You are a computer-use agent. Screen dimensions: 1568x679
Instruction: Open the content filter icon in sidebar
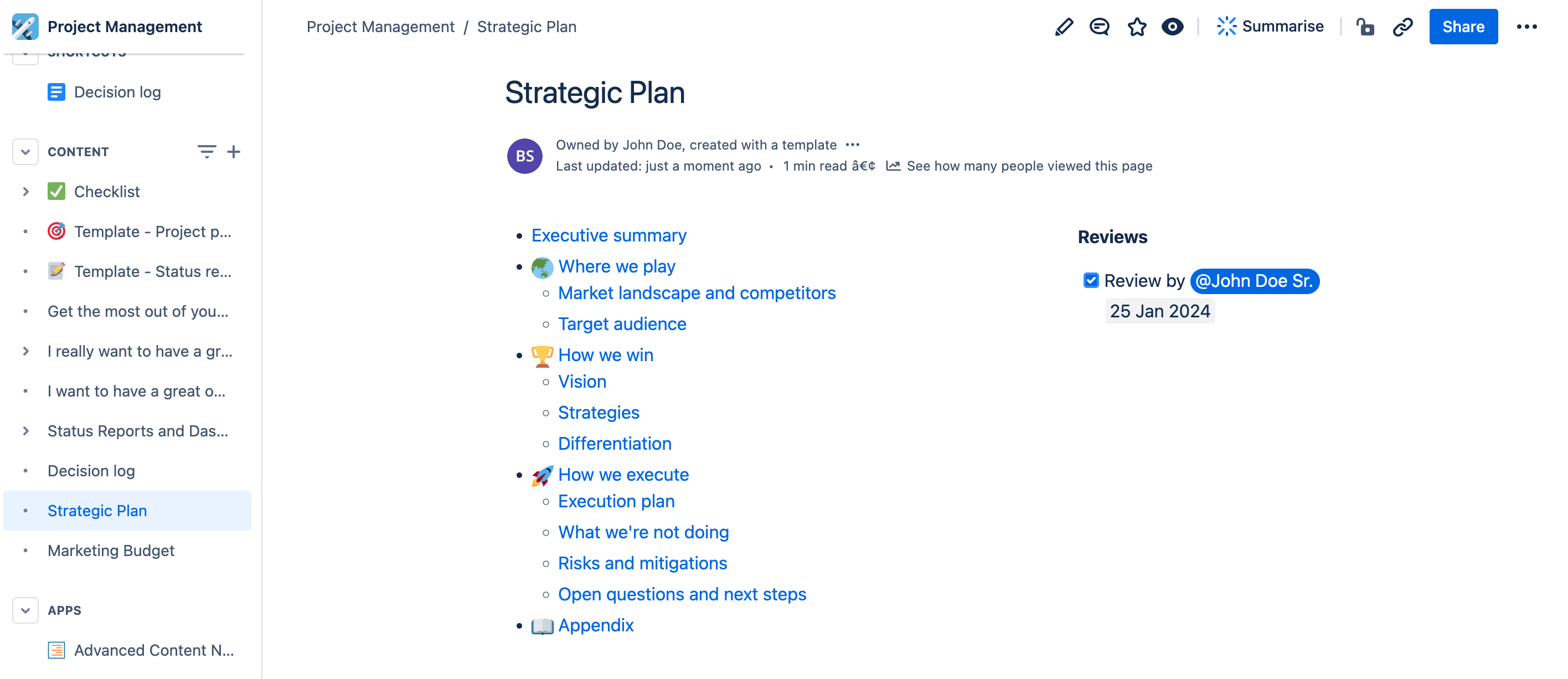(x=207, y=152)
